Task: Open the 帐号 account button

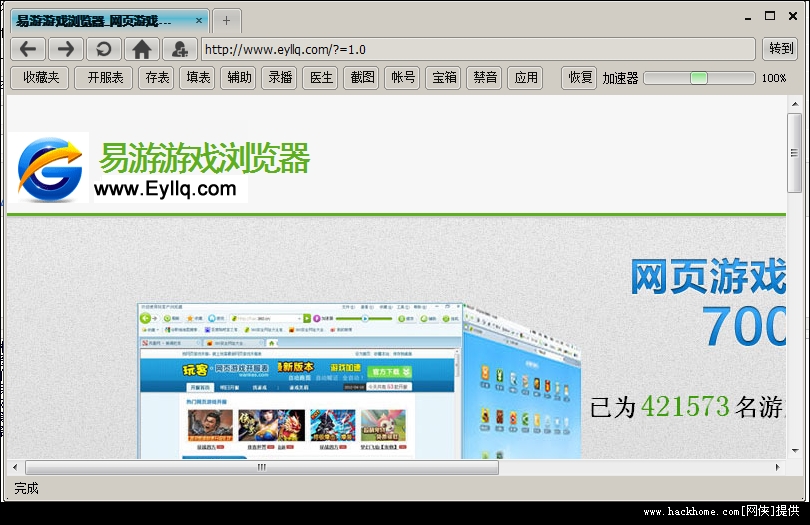Action: click(x=403, y=78)
